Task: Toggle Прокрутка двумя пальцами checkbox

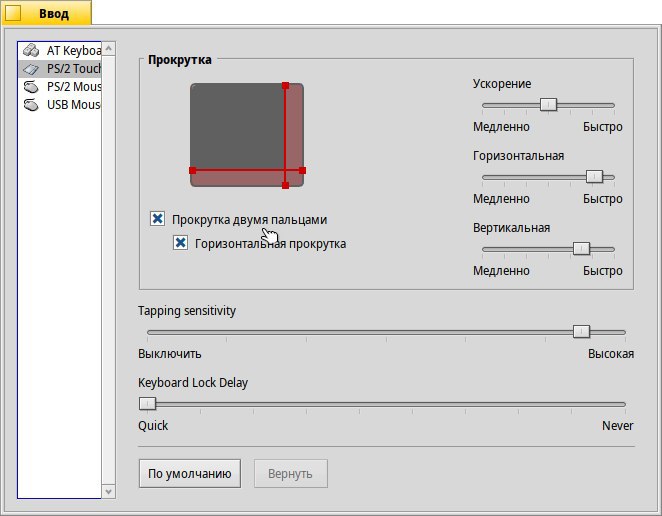Action: click(x=157, y=219)
